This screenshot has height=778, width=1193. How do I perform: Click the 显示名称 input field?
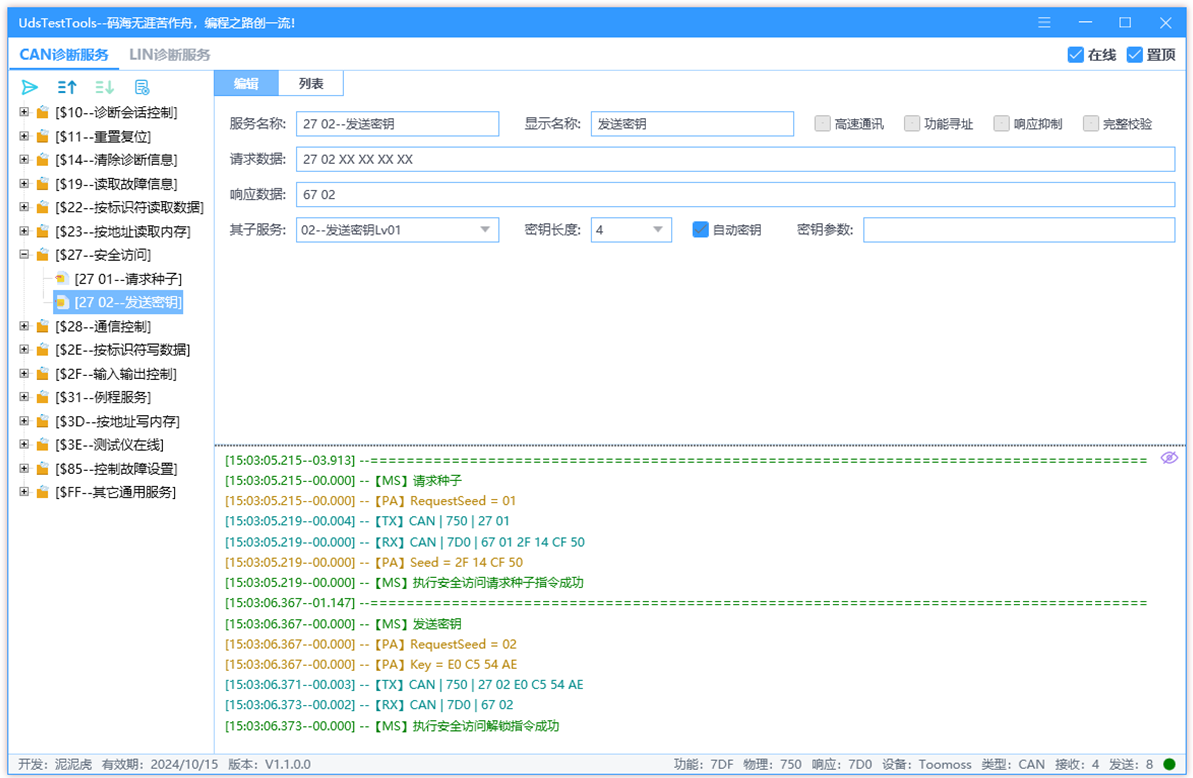[x=692, y=124]
